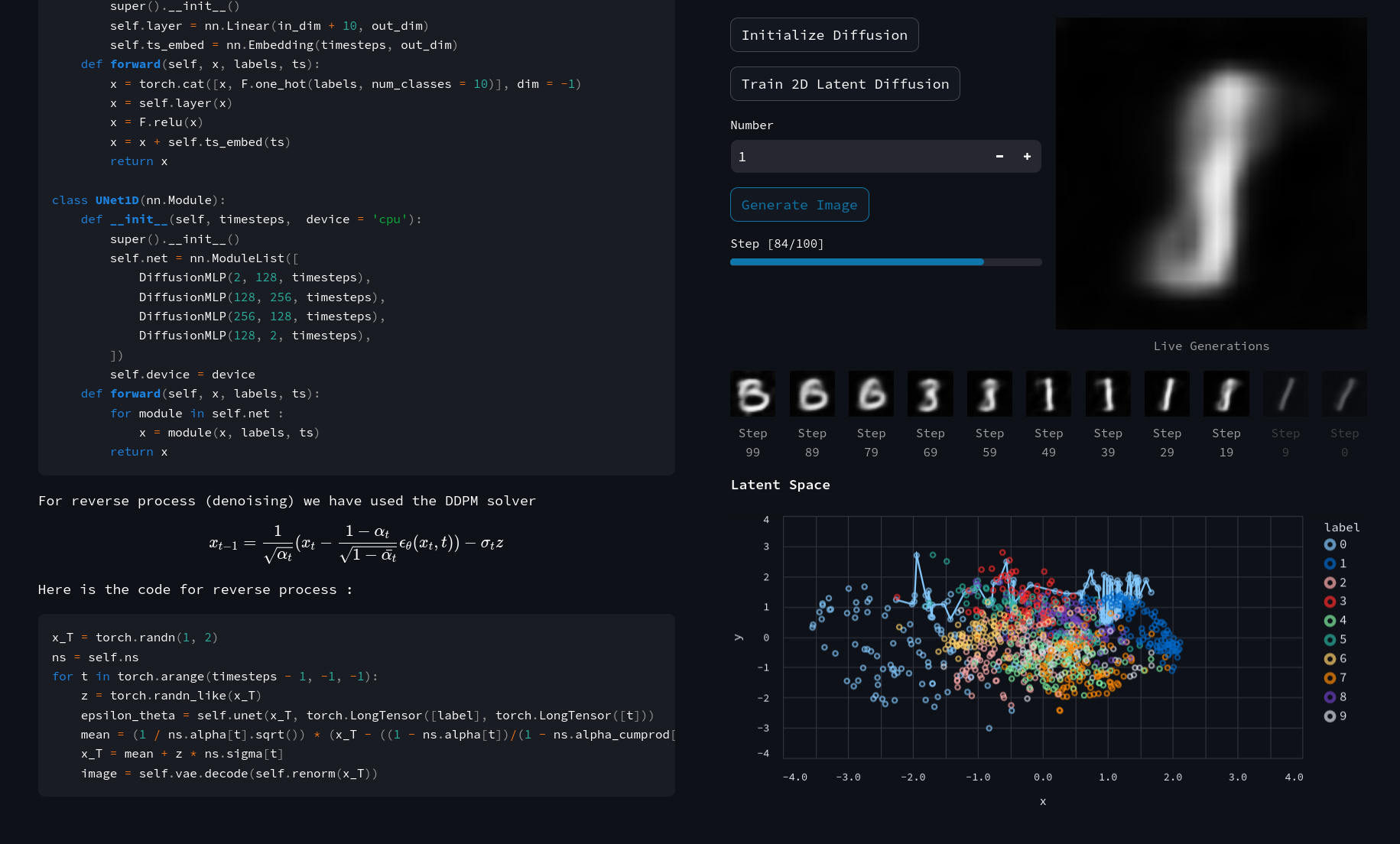Toggle label 4 legend marker

[x=1330, y=621]
